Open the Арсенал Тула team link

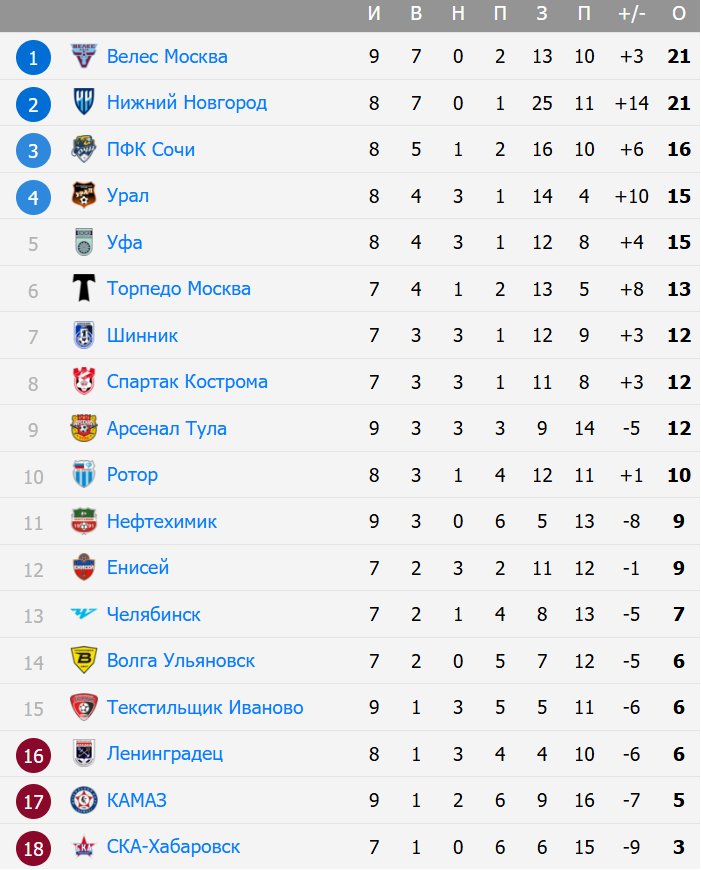[x=167, y=428]
